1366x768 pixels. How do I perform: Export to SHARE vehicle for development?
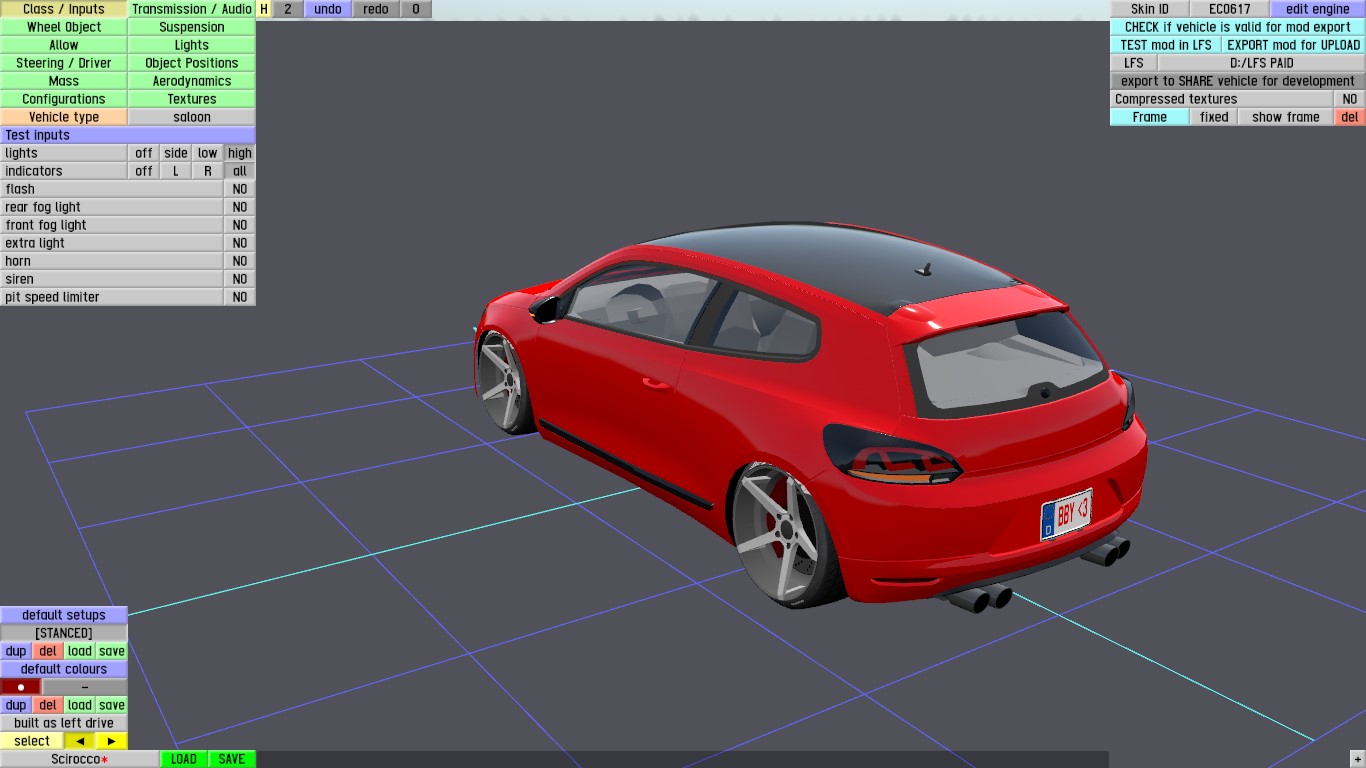[1238, 81]
